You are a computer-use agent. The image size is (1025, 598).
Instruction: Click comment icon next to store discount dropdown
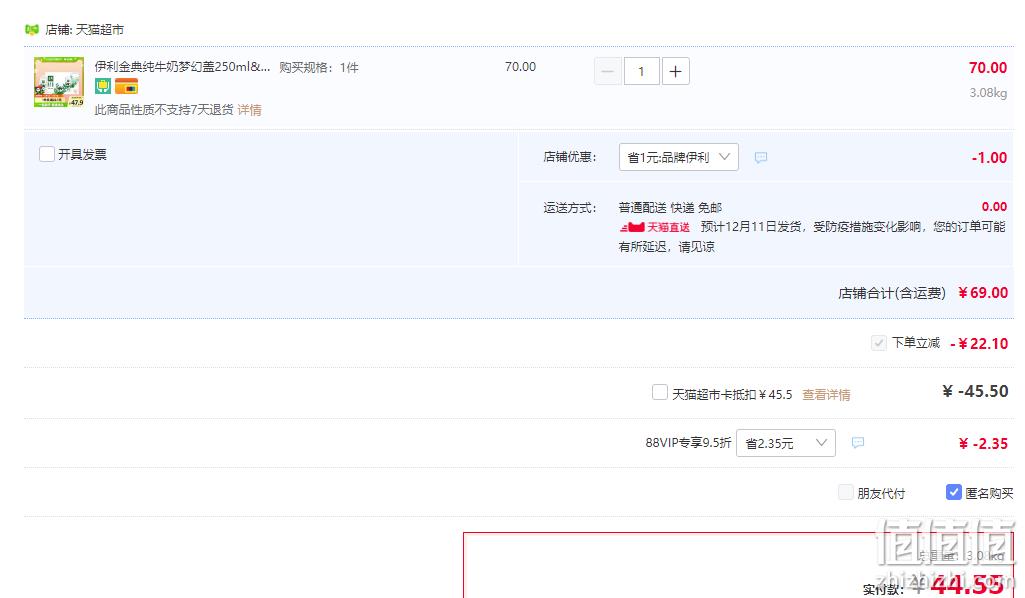coord(760,158)
